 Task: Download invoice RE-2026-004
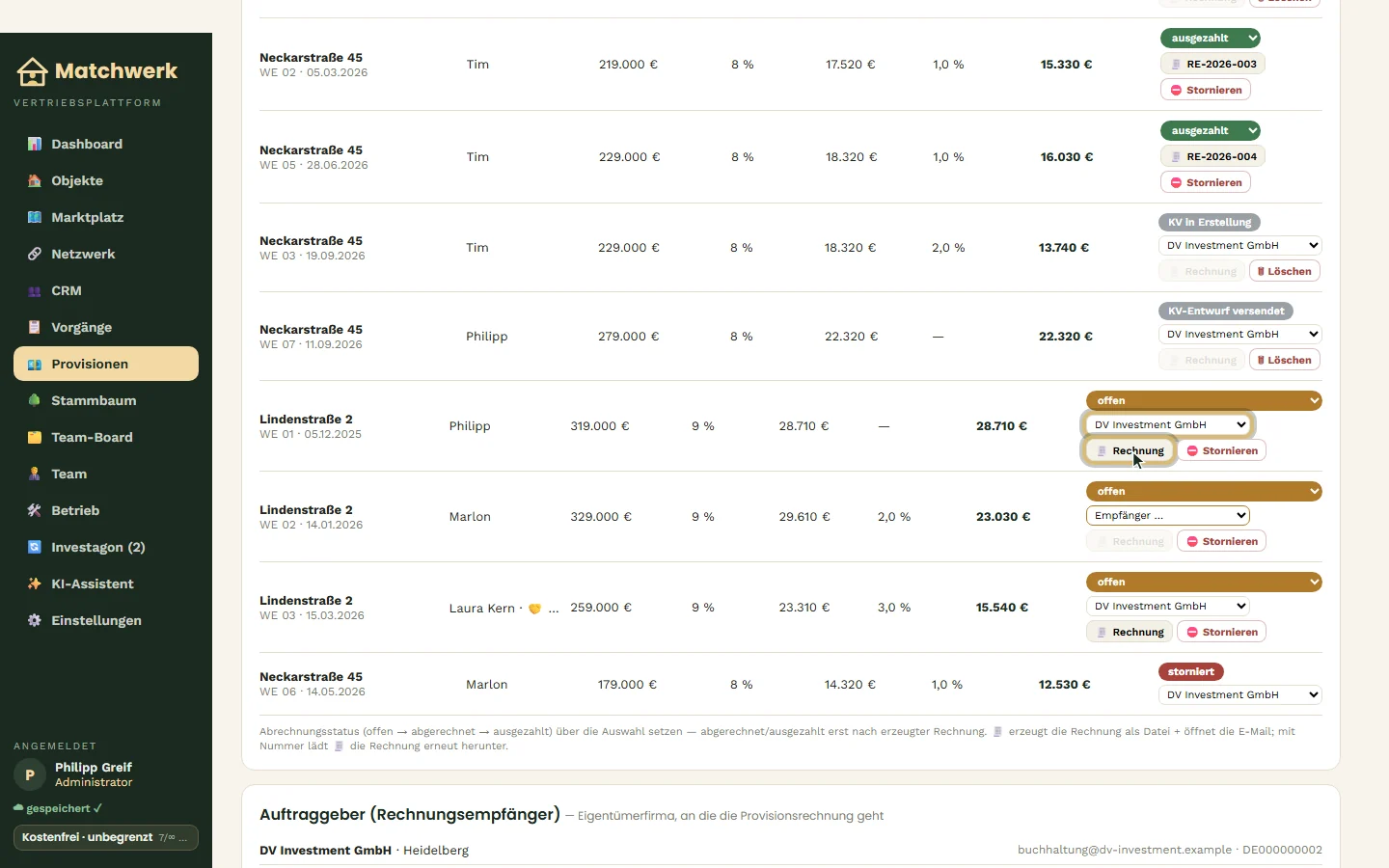click(x=1213, y=156)
